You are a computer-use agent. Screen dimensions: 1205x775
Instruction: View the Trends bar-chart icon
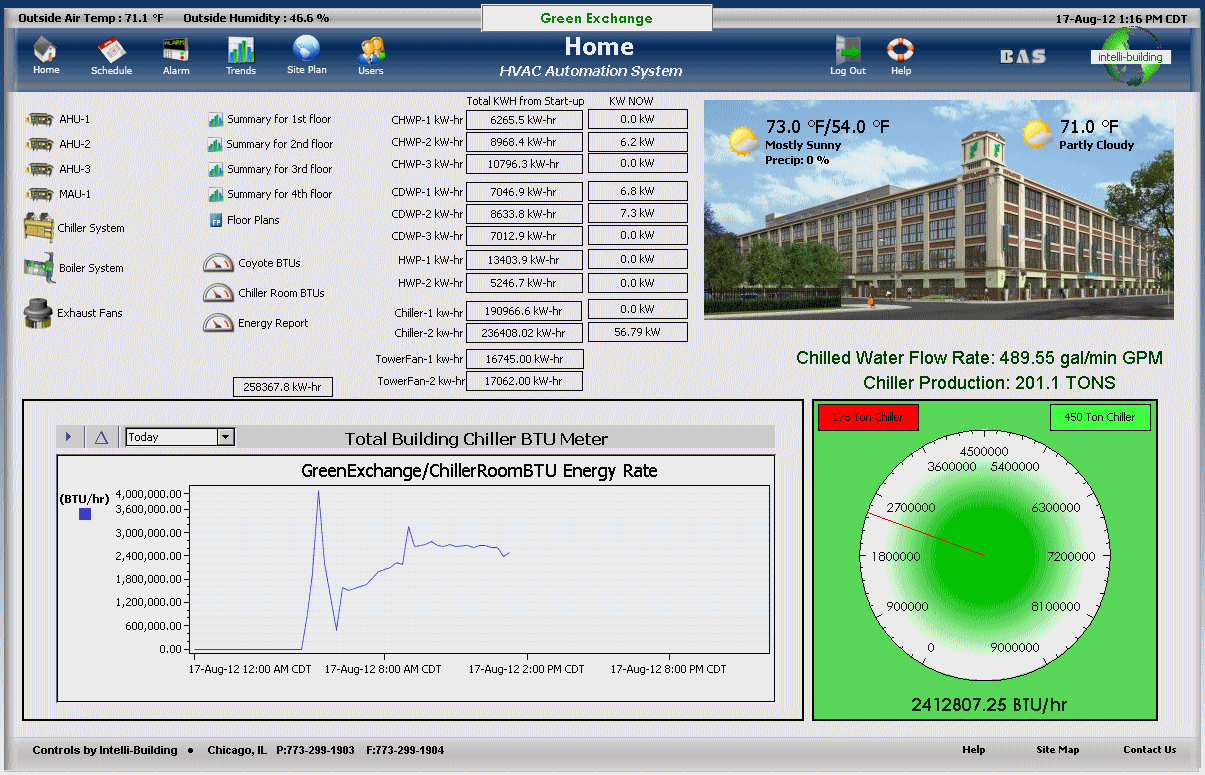click(x=240, y=48)
